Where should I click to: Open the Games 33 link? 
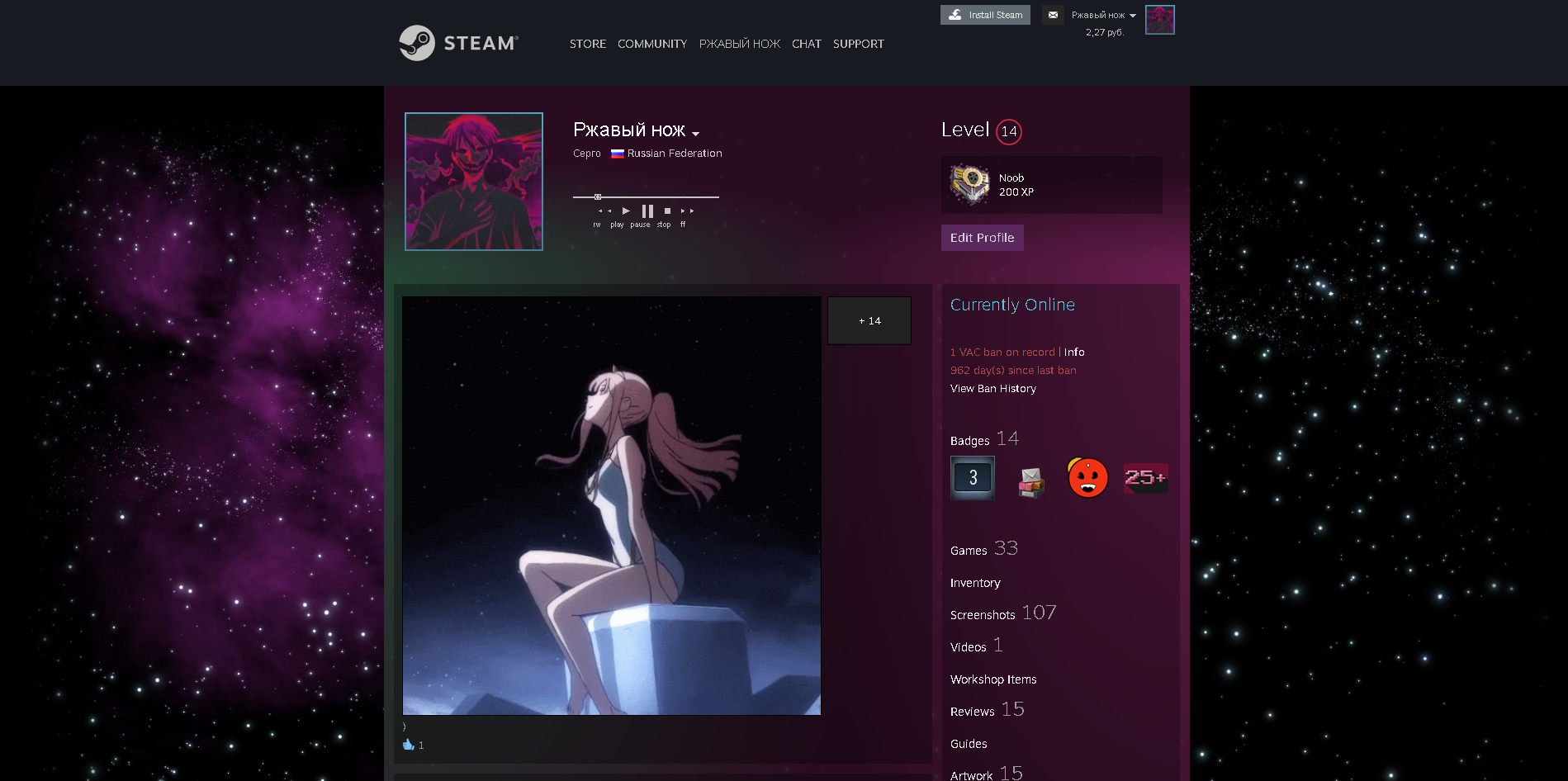coord(984,549)
